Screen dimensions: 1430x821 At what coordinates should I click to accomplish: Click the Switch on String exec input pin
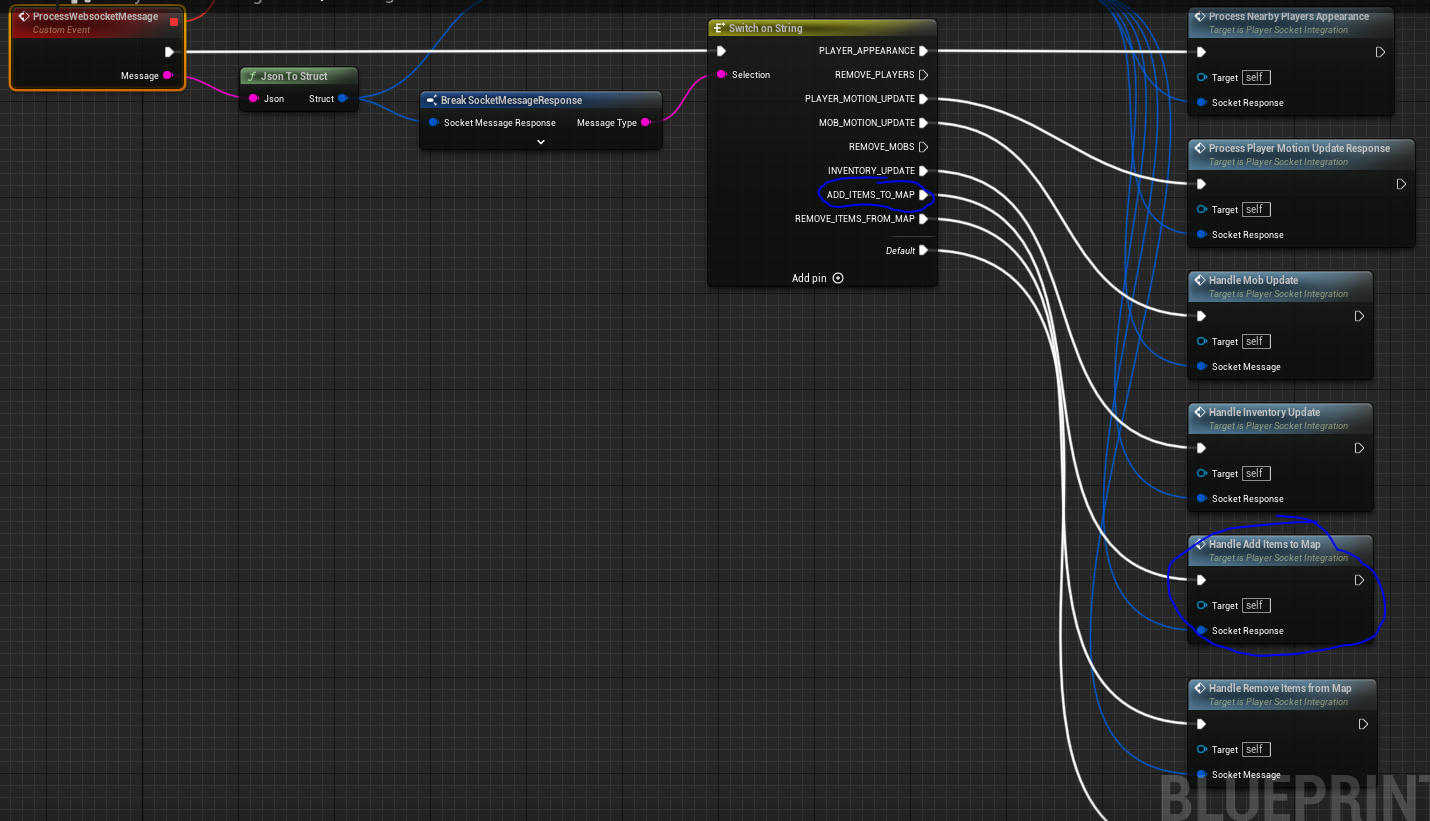(721, 51)
